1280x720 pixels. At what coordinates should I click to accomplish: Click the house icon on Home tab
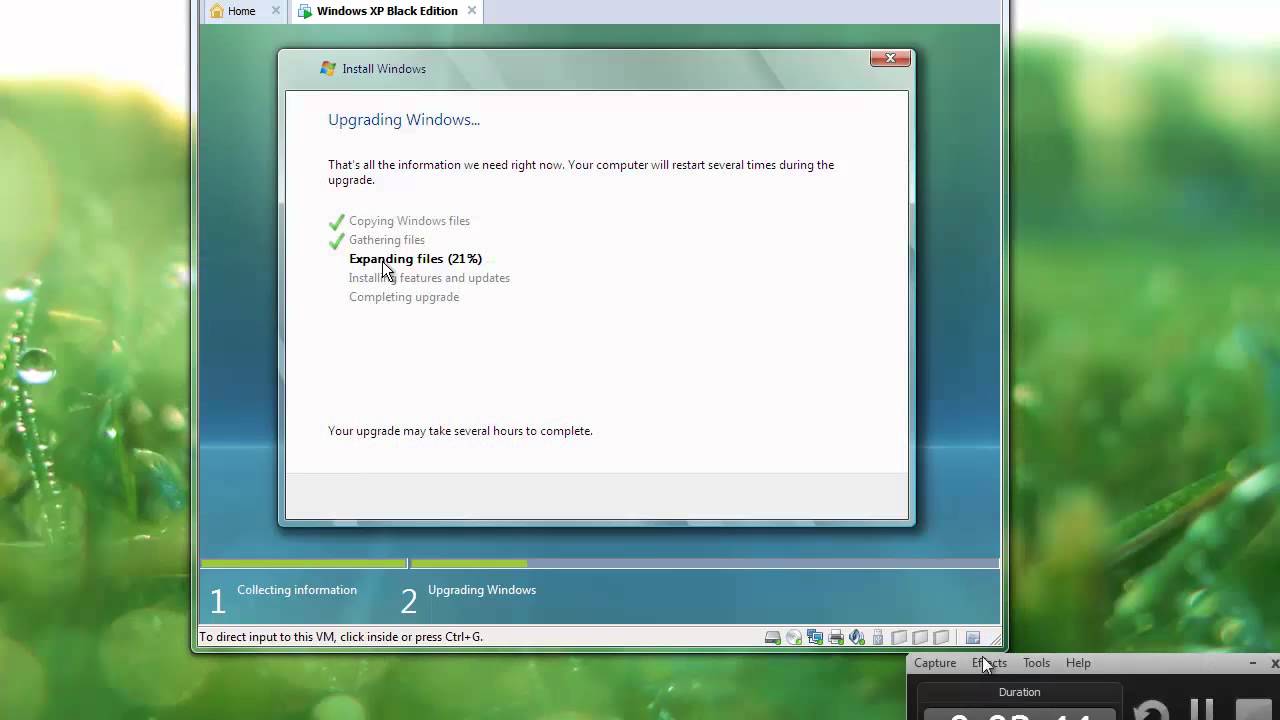[x=216, y=11]
